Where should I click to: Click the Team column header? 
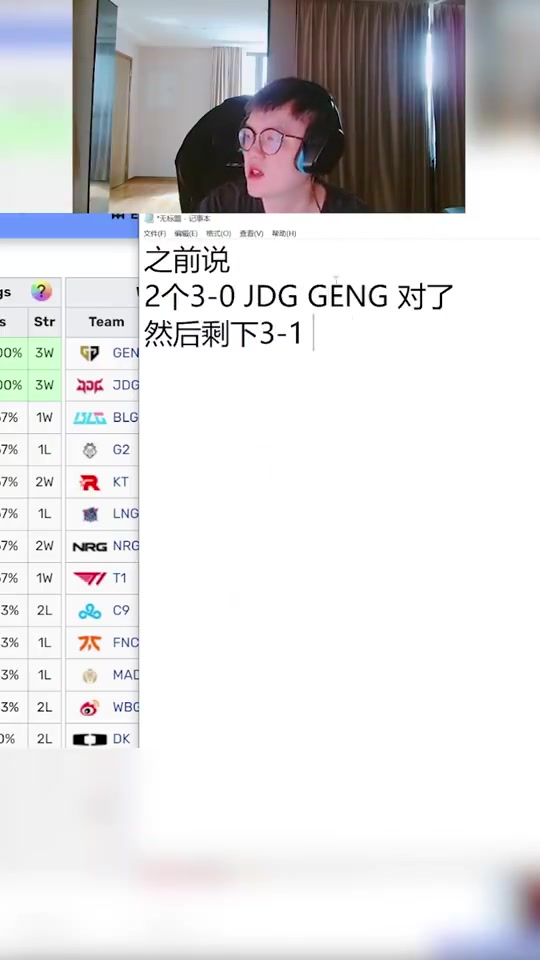coord(106,322)
